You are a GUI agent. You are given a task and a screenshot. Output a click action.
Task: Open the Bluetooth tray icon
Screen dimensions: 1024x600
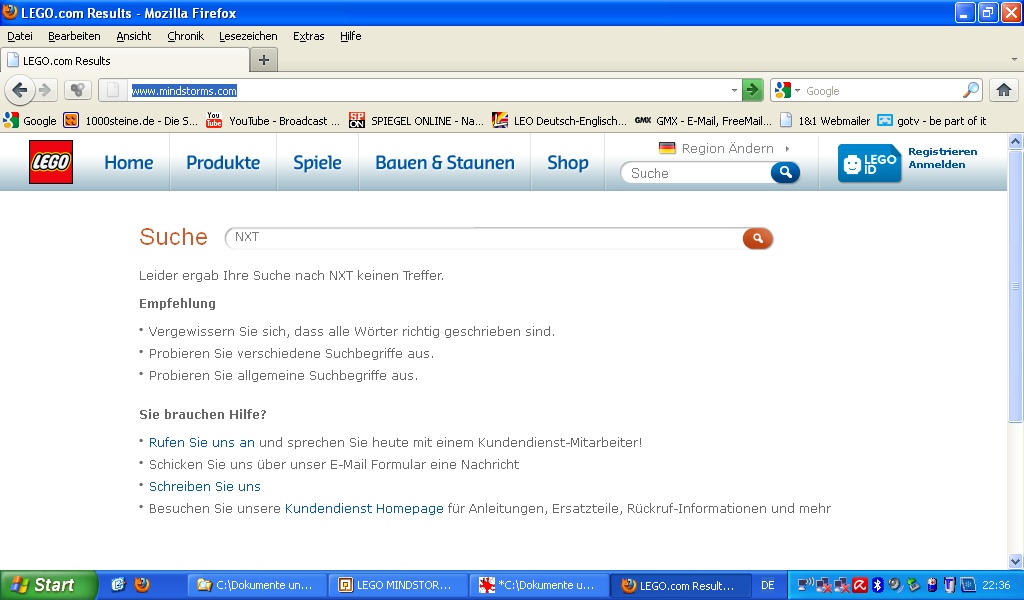(877, 585)
